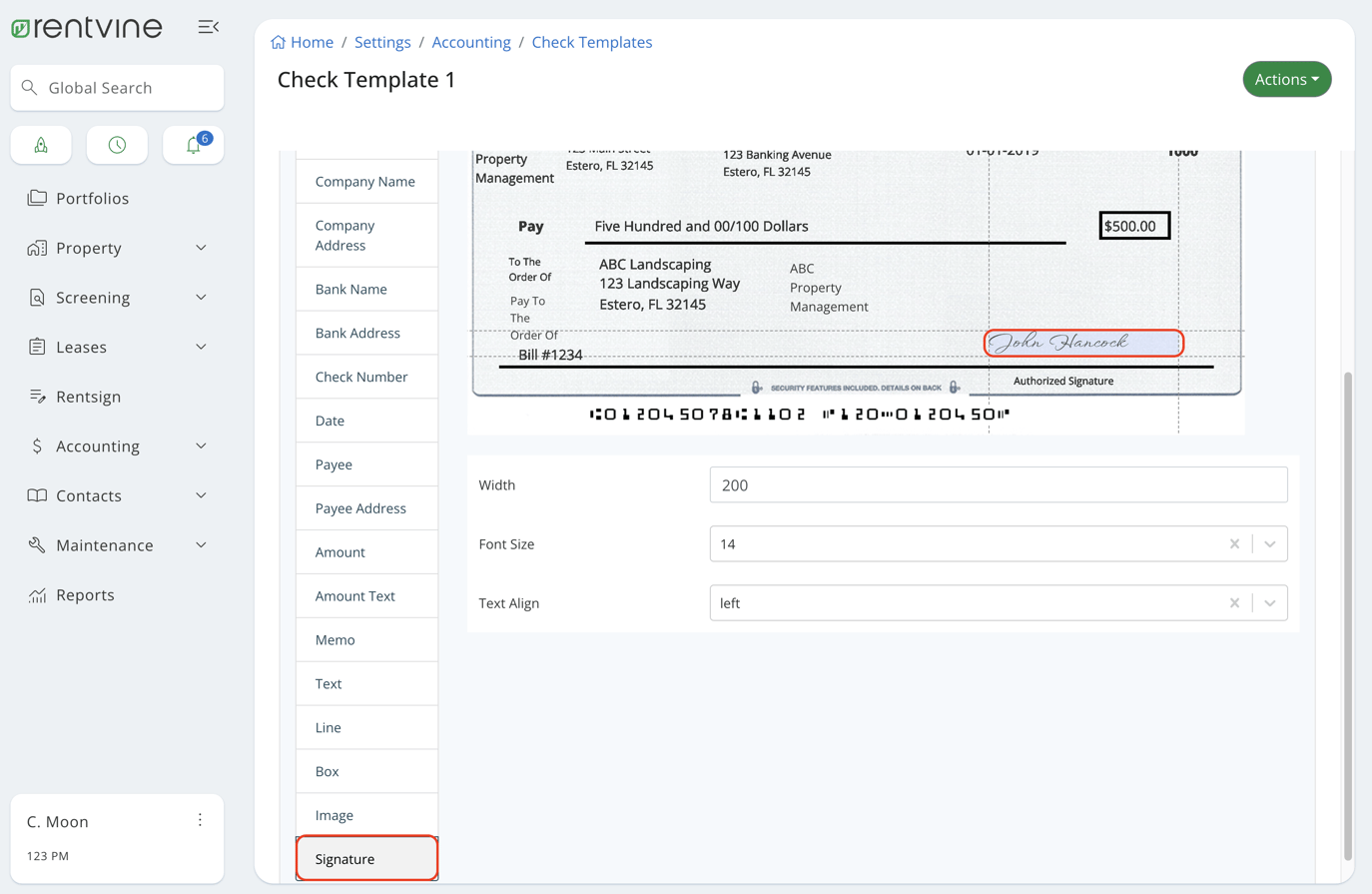Go to Check Templates breadcrumb link
This screenshot has width=1372, height=894.
tap(591, 42)
